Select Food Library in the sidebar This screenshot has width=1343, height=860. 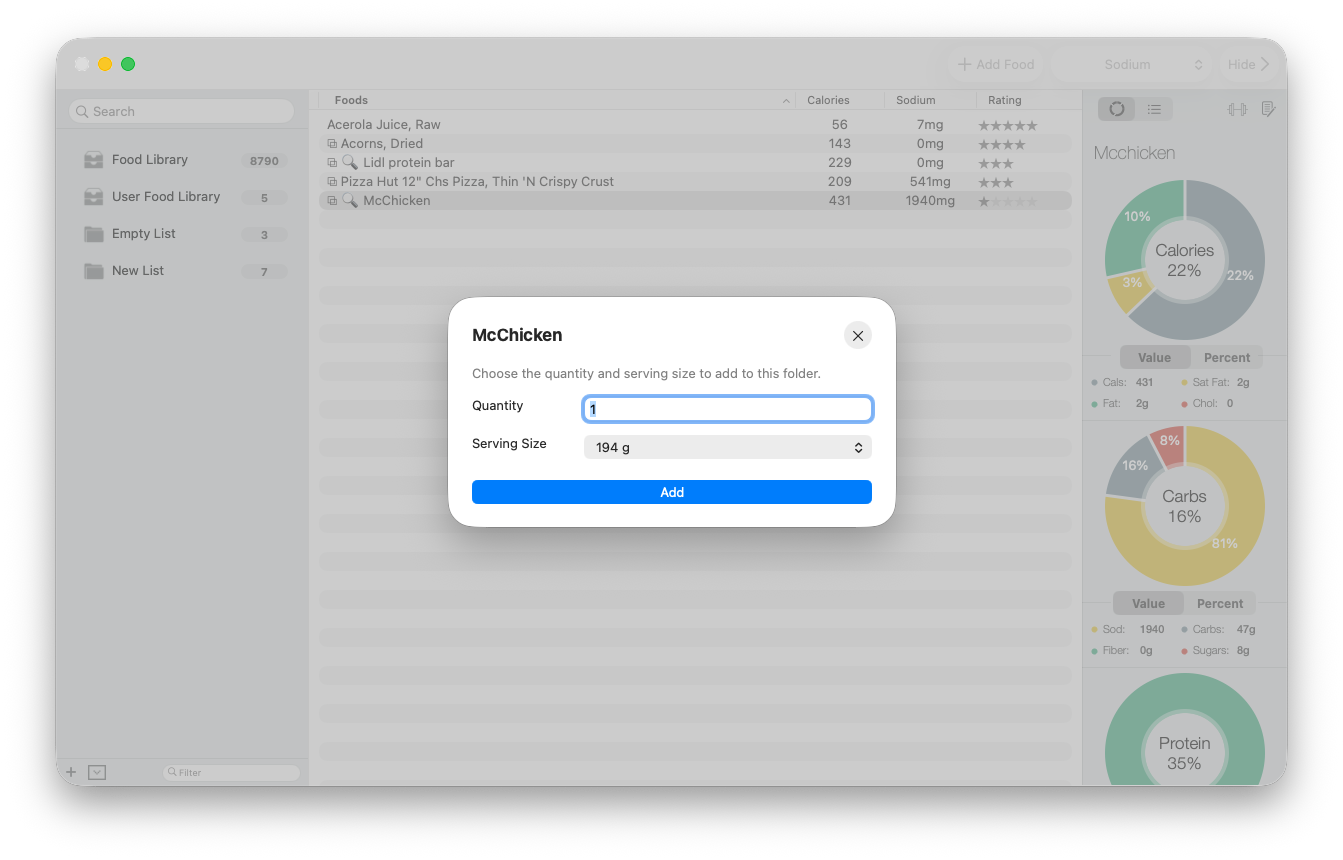(x=182, y=160)
